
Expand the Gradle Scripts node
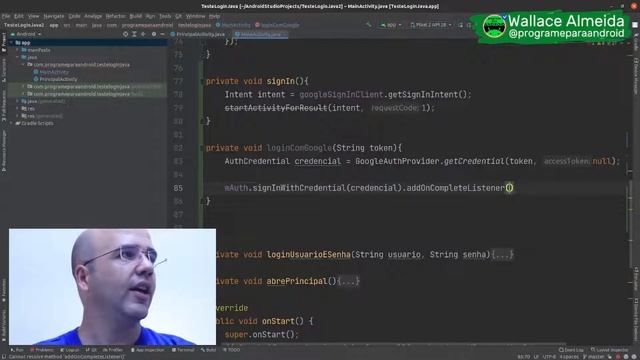pos(11,123)
